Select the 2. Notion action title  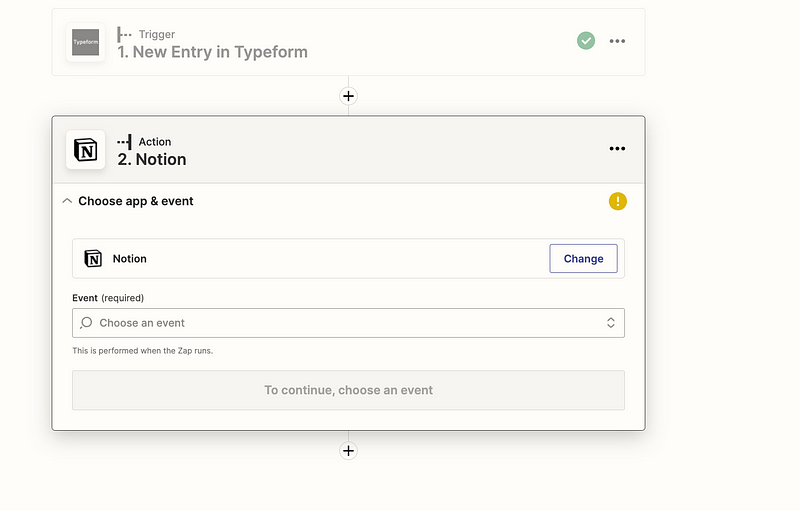pos(152,160)
